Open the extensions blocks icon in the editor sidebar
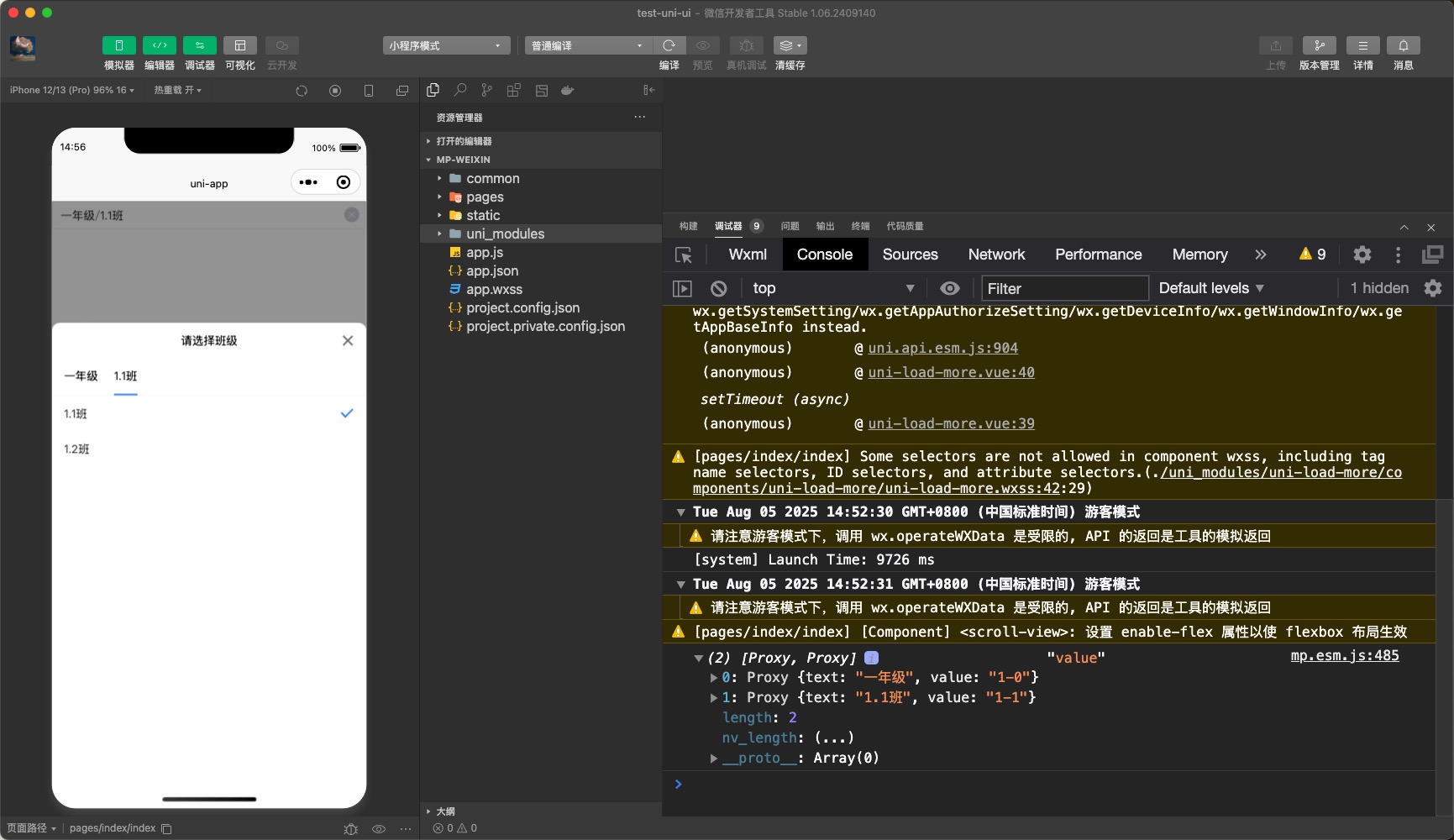 (514, 90)
